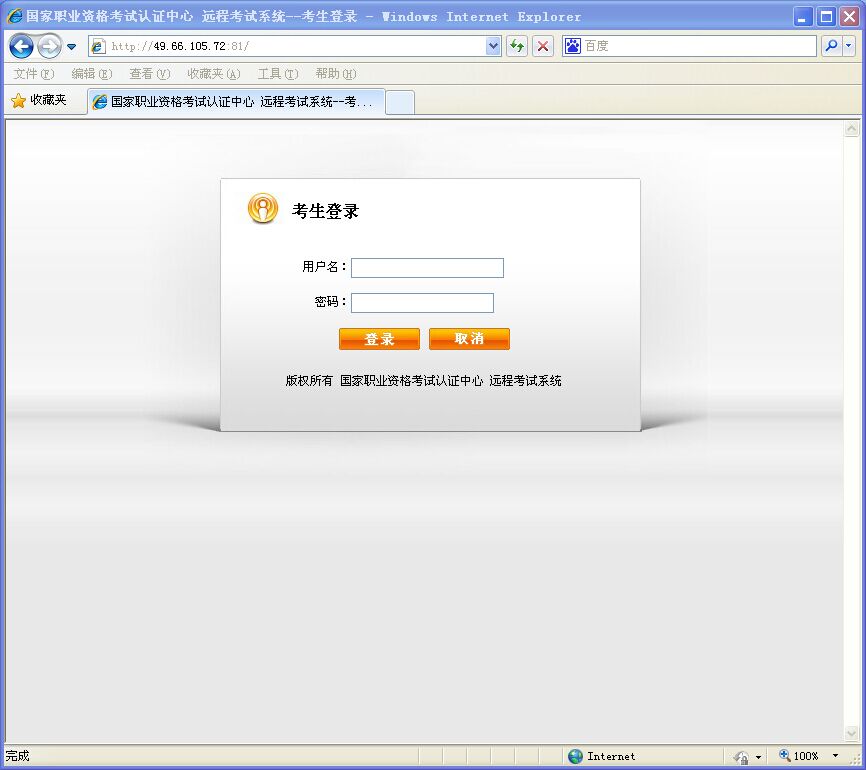Go forward with the Forward arrow button
This screenshot has width=866, height=770.
(50, 46)
